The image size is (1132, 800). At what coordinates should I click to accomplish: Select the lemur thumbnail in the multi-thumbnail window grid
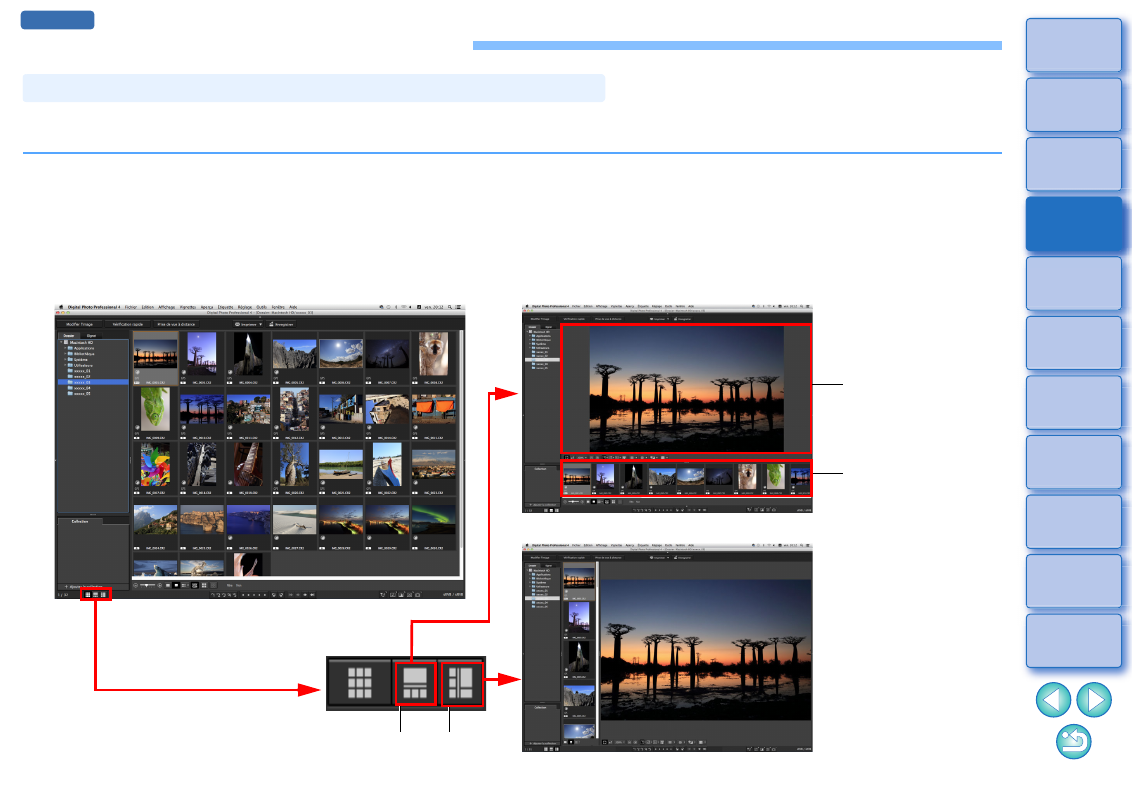click(x=434, y=354)
